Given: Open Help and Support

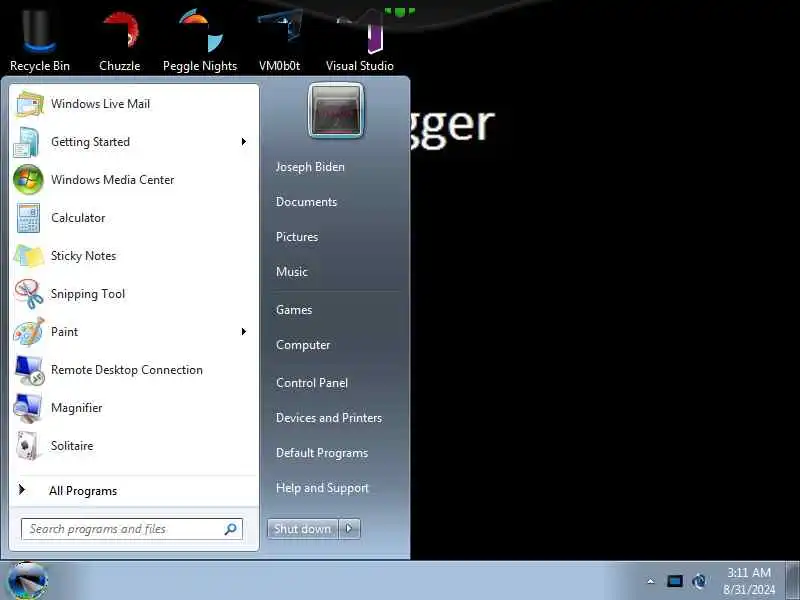Looking at the screenshot, I should tap(322, 488).
